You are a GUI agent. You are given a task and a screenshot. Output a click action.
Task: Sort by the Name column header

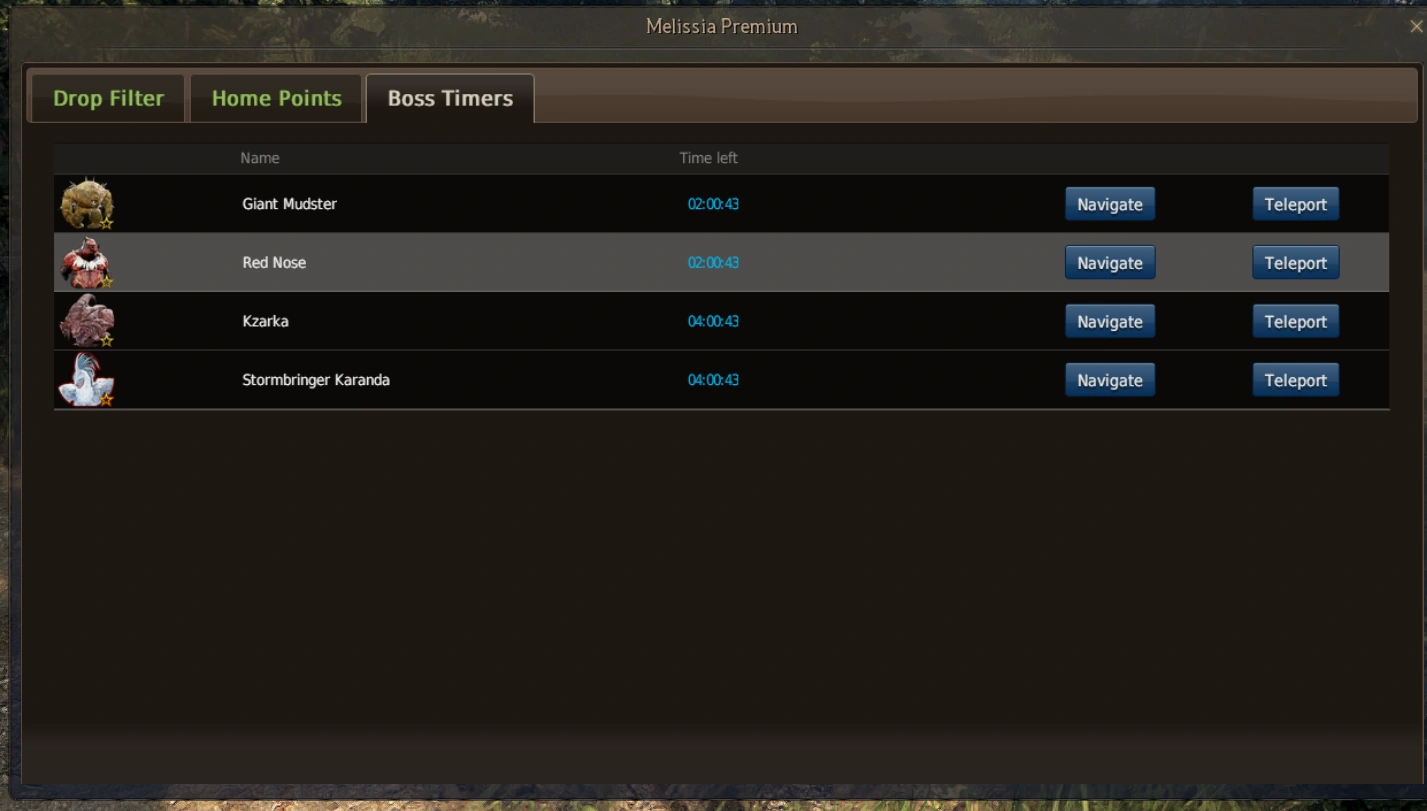pyautogui.click(x=260, y=158)
